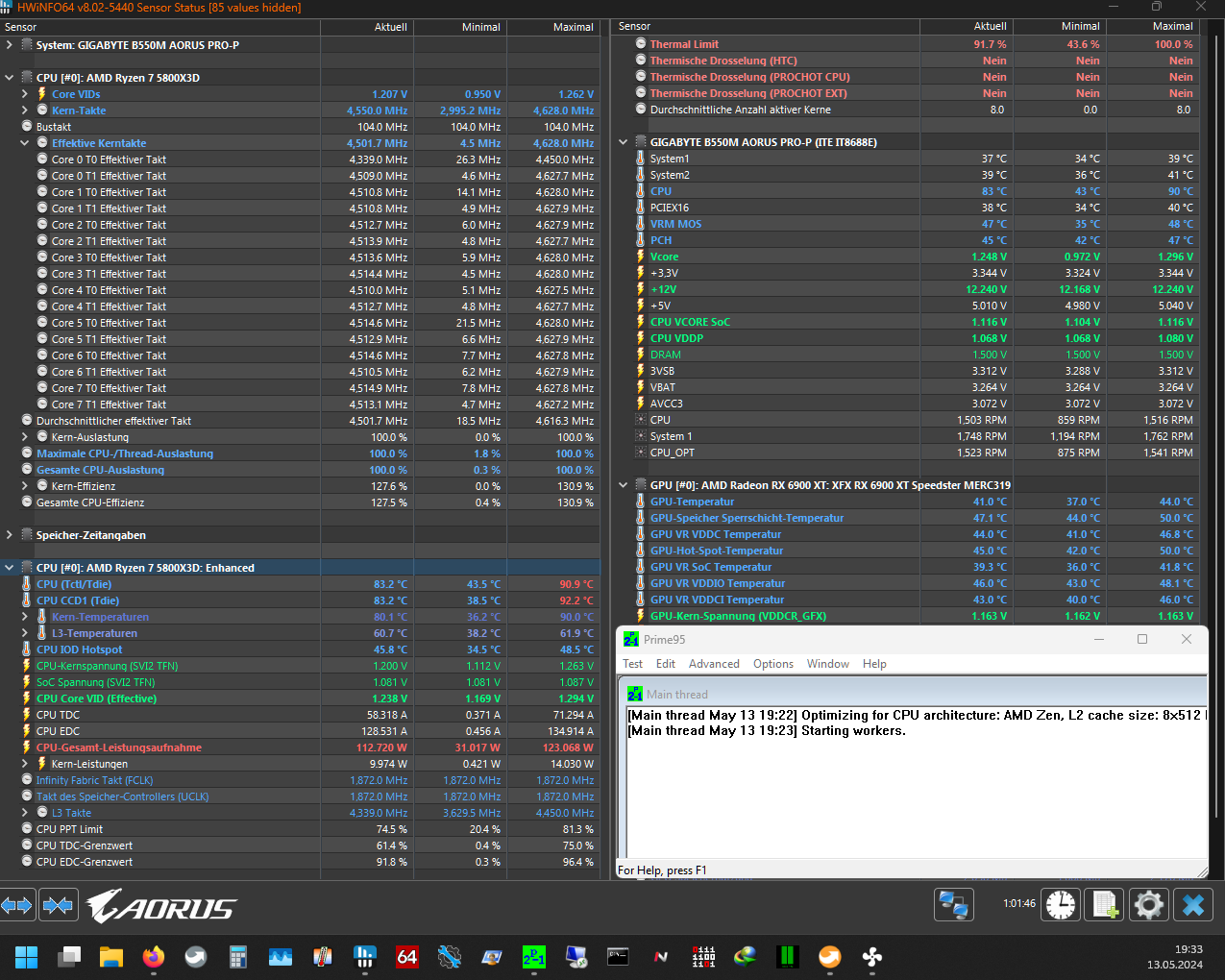Select the Bustakt row
The width and height of the screenshot is (1225, 980).
(300, 127)
